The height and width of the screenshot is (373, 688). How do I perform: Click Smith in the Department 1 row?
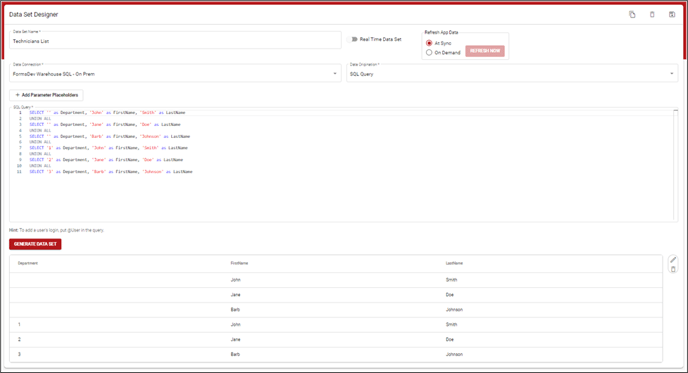click(452, 325)
